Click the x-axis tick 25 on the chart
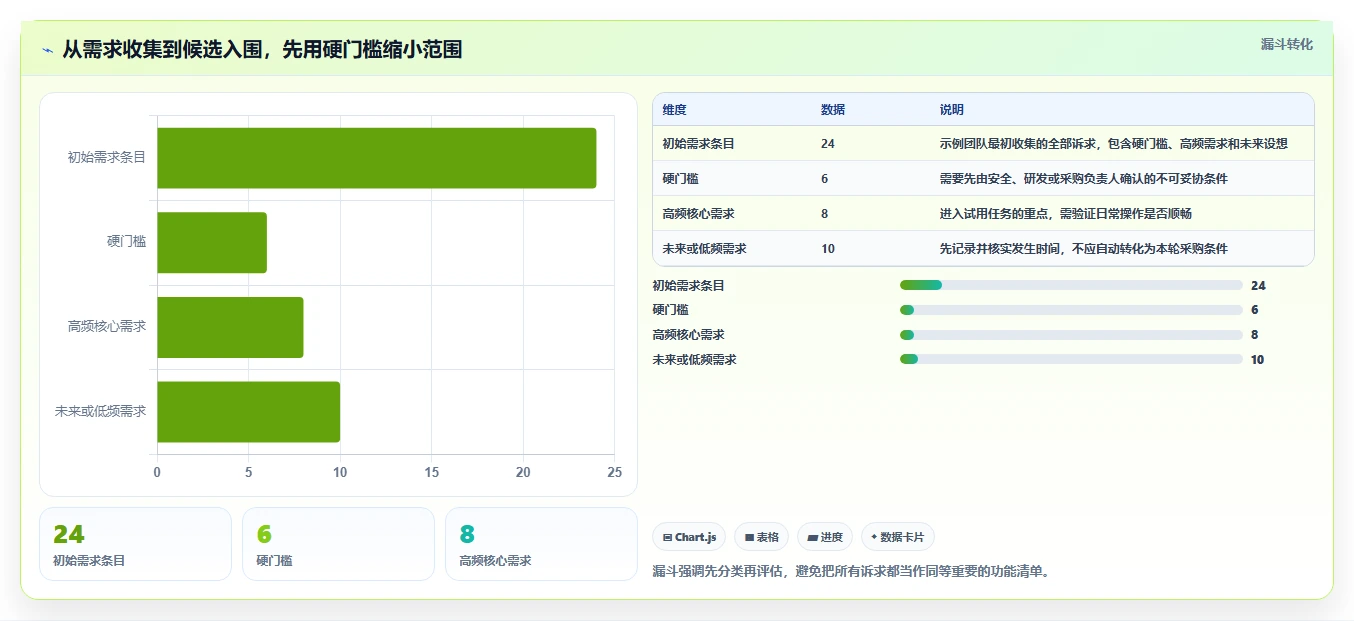This screenshot has width=1354, height=621. click(614, 472)
